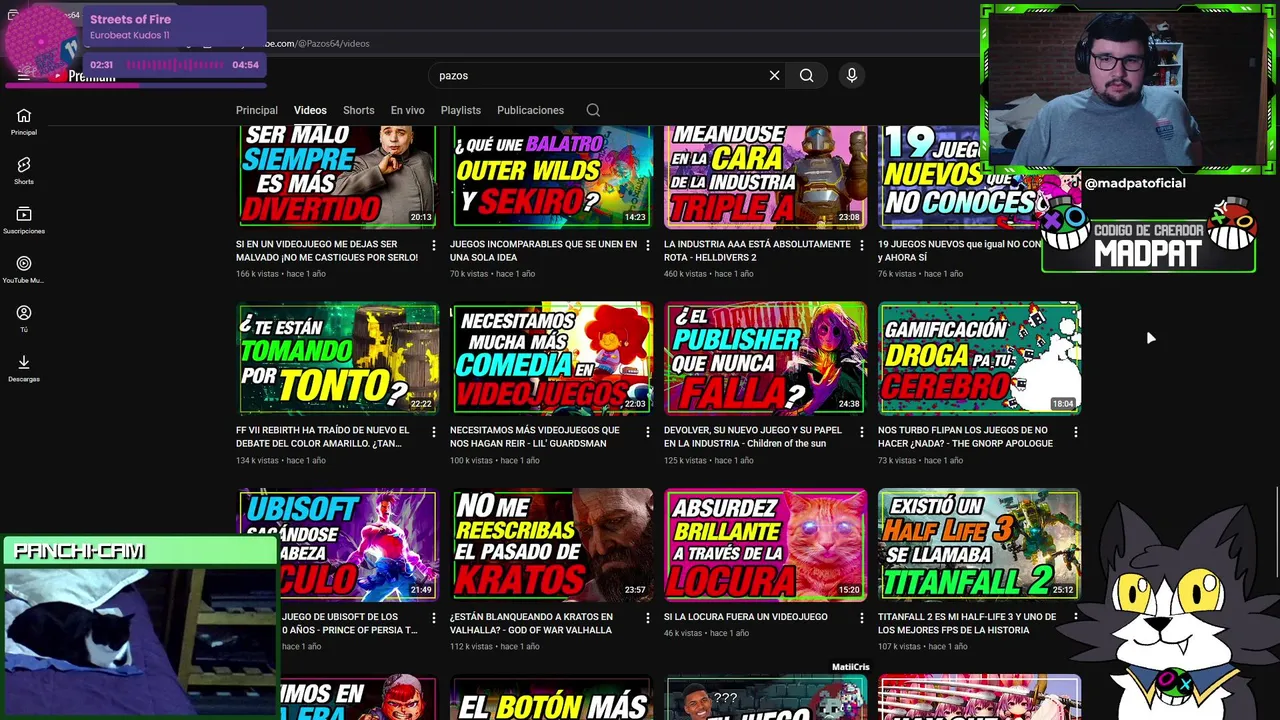Screen dimensions: 1280x720
Task: Open GAMIFICACIÓN DROGA PA TU CEREBRO thumbnail
Action: [x=980, y=358]
